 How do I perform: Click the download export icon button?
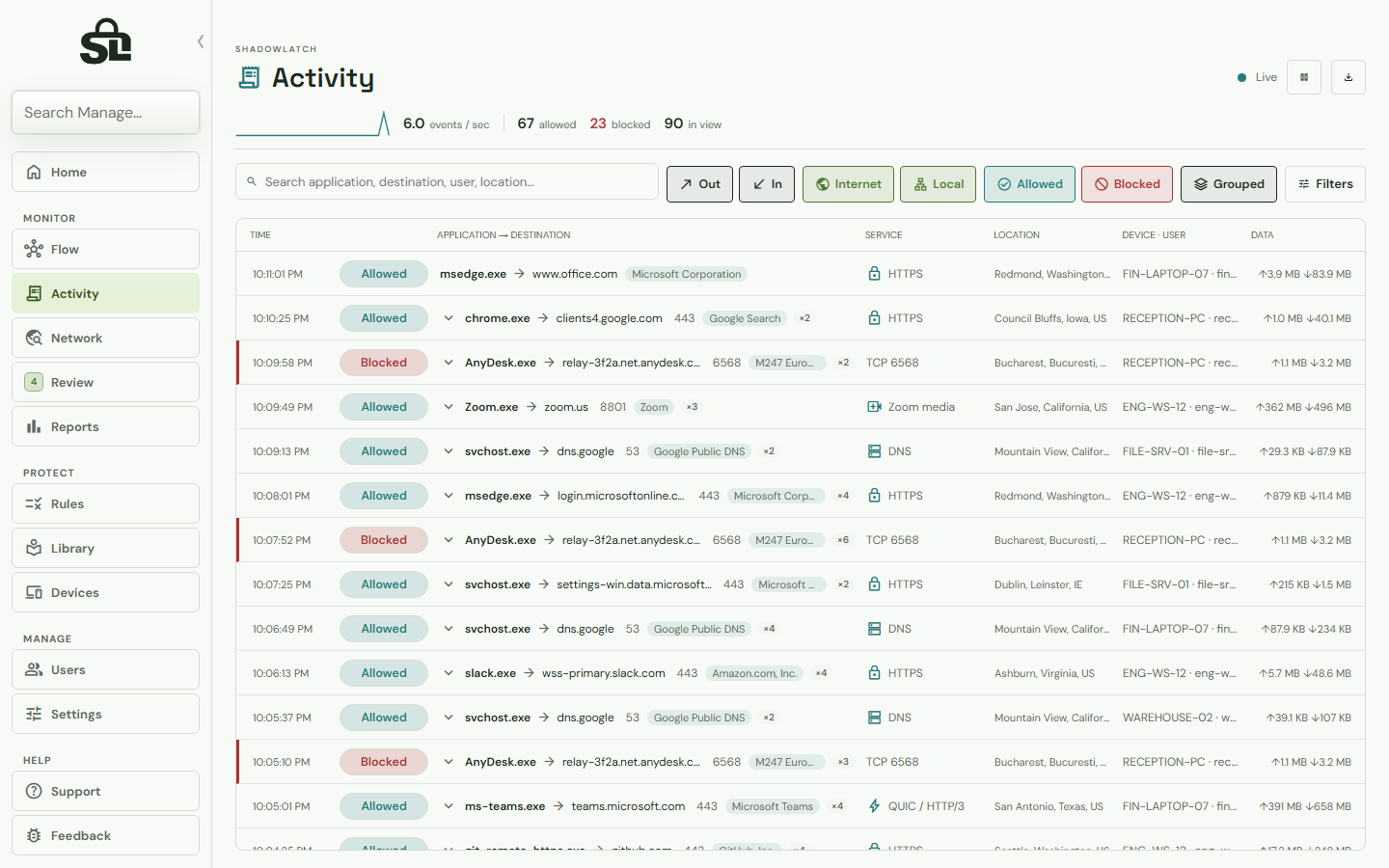tap(1348, 77)
